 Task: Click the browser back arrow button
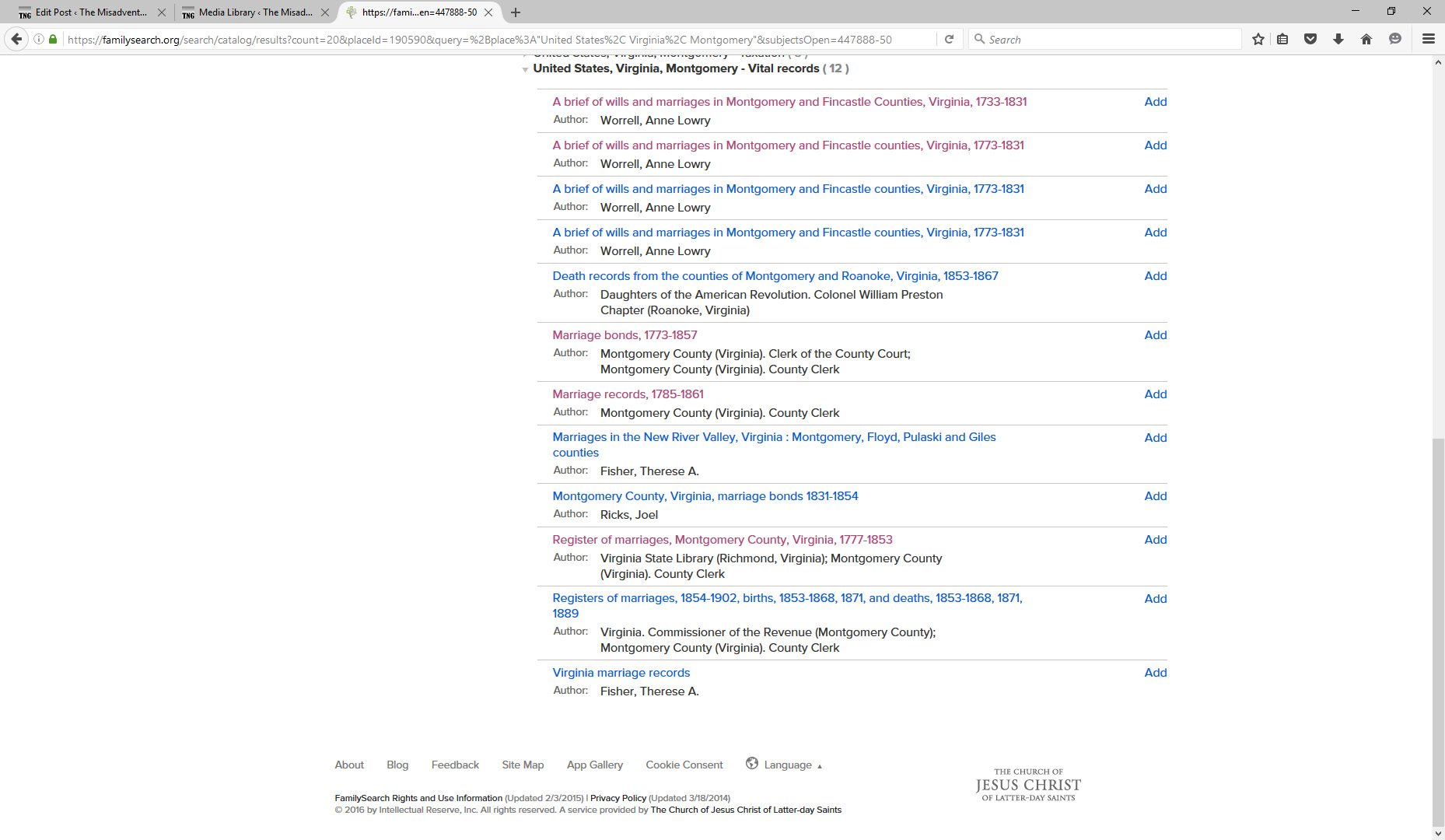point(16,39)
